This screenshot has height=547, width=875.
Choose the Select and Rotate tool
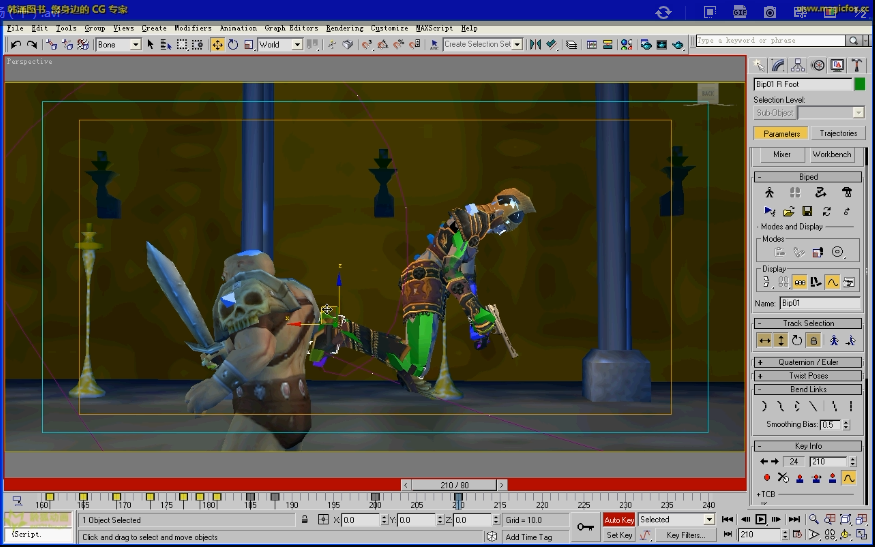pos(233,45)
